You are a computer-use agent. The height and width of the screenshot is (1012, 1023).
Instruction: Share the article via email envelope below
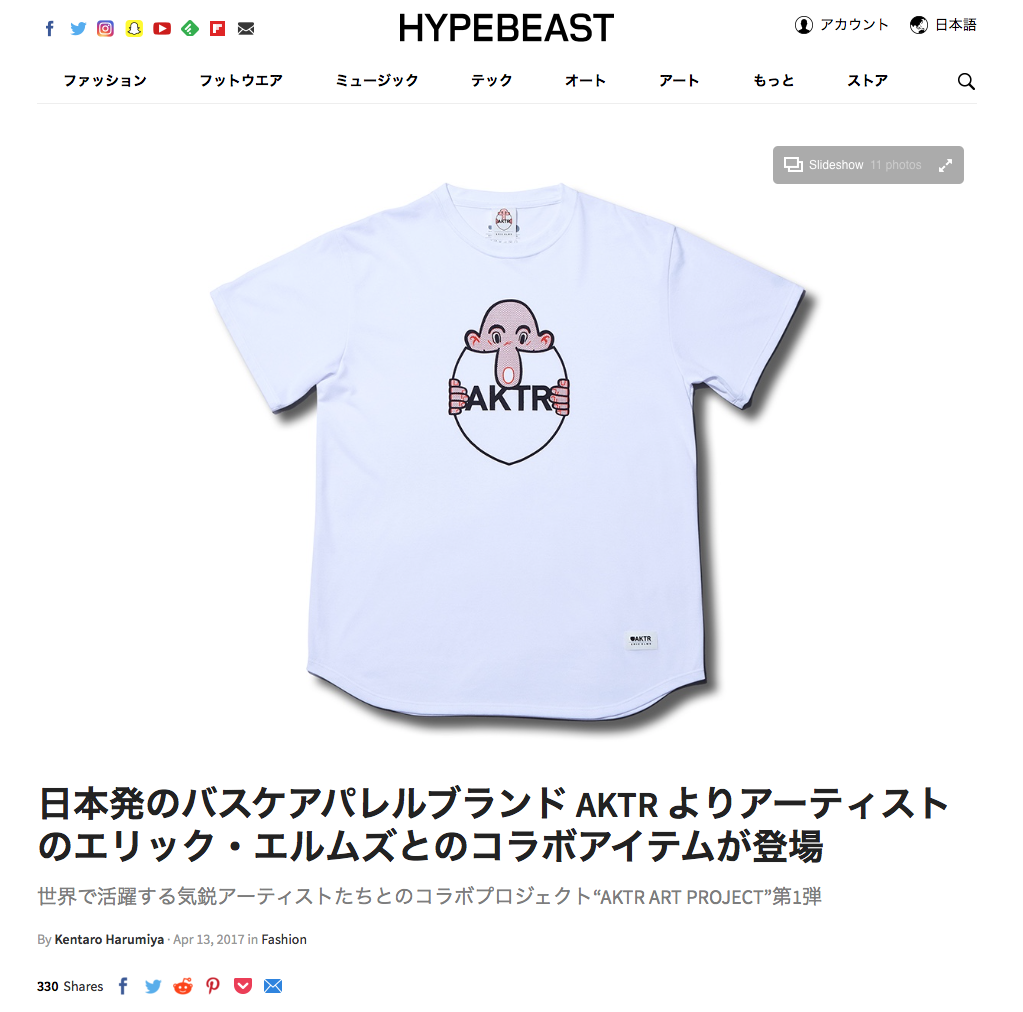273,986
